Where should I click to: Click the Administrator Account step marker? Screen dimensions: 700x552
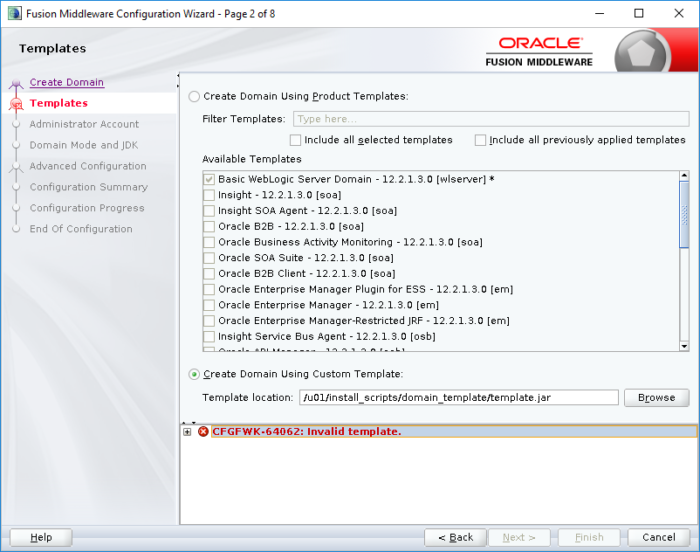pyautogui.click(x=16, y=124)
